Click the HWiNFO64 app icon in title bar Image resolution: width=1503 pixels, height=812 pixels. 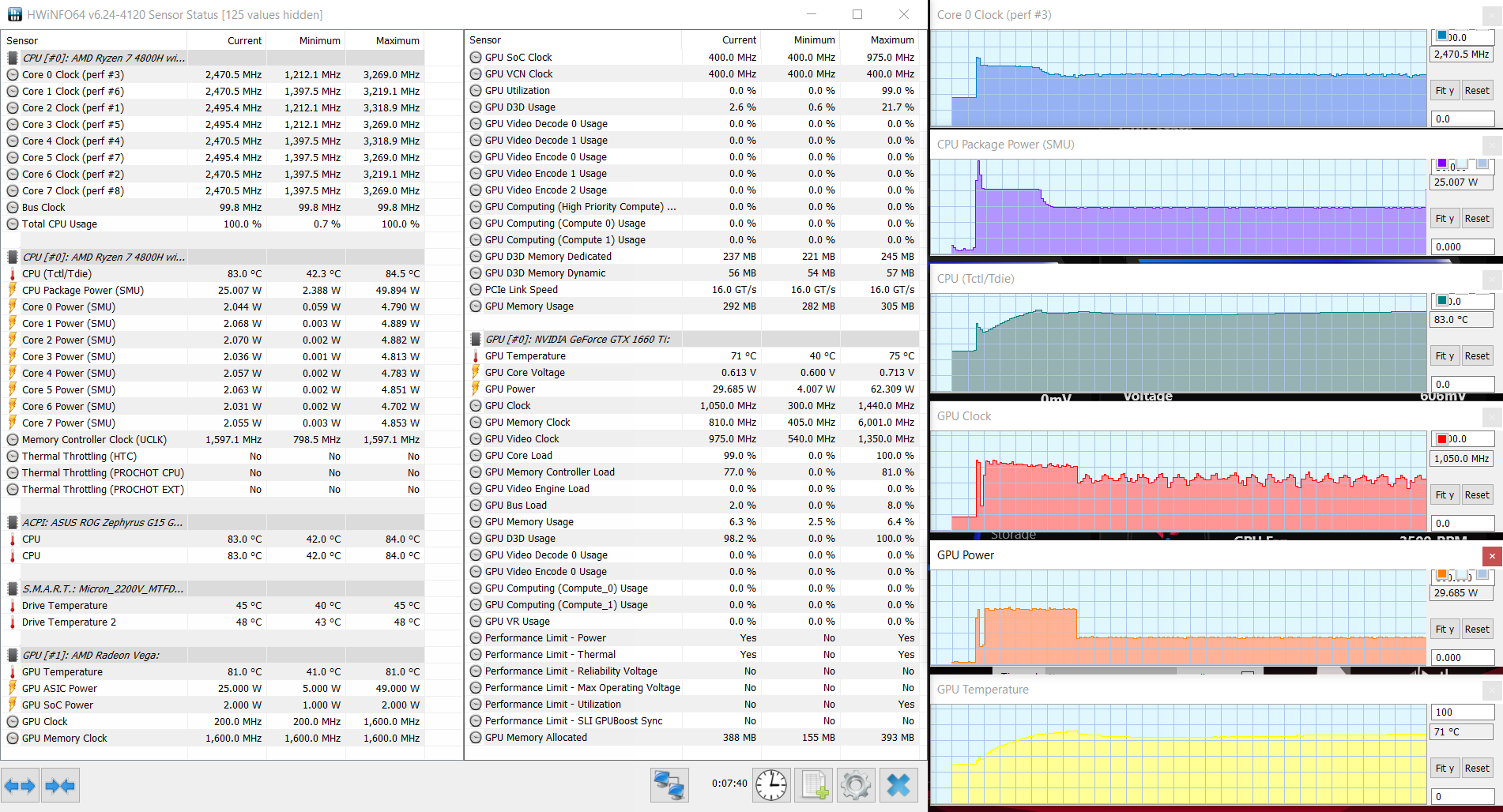coord(14,14)
